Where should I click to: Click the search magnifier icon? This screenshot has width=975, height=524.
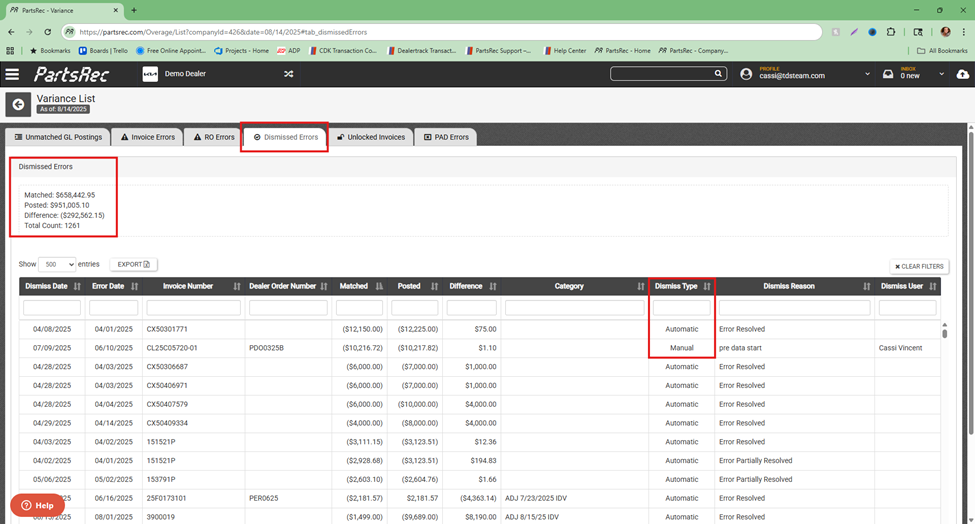coord(718,74)
